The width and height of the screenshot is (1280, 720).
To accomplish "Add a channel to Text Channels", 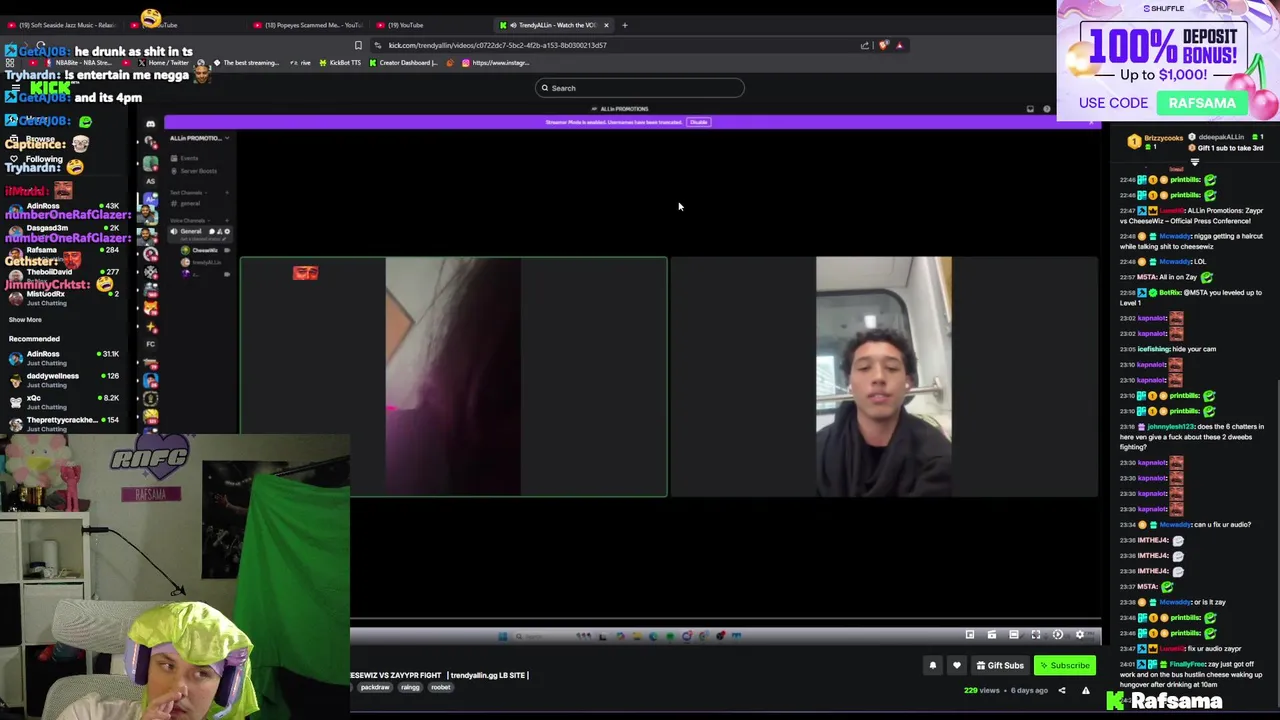I will [x=227, y=192].
